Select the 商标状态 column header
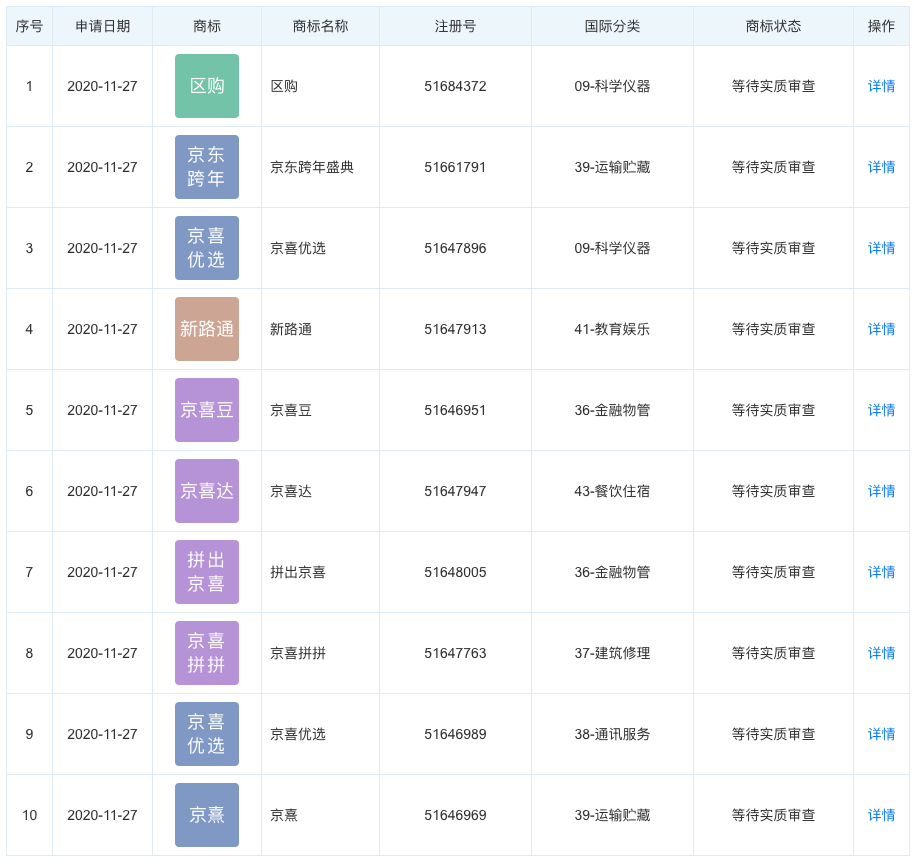Screen dimensions: 914x864 [773, 26]
